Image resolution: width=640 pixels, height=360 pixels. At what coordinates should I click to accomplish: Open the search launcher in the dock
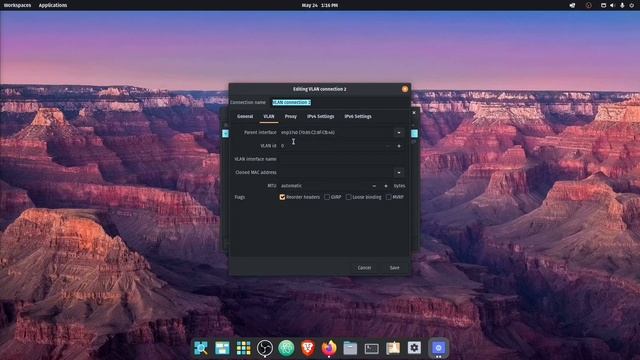coord(201,348)
